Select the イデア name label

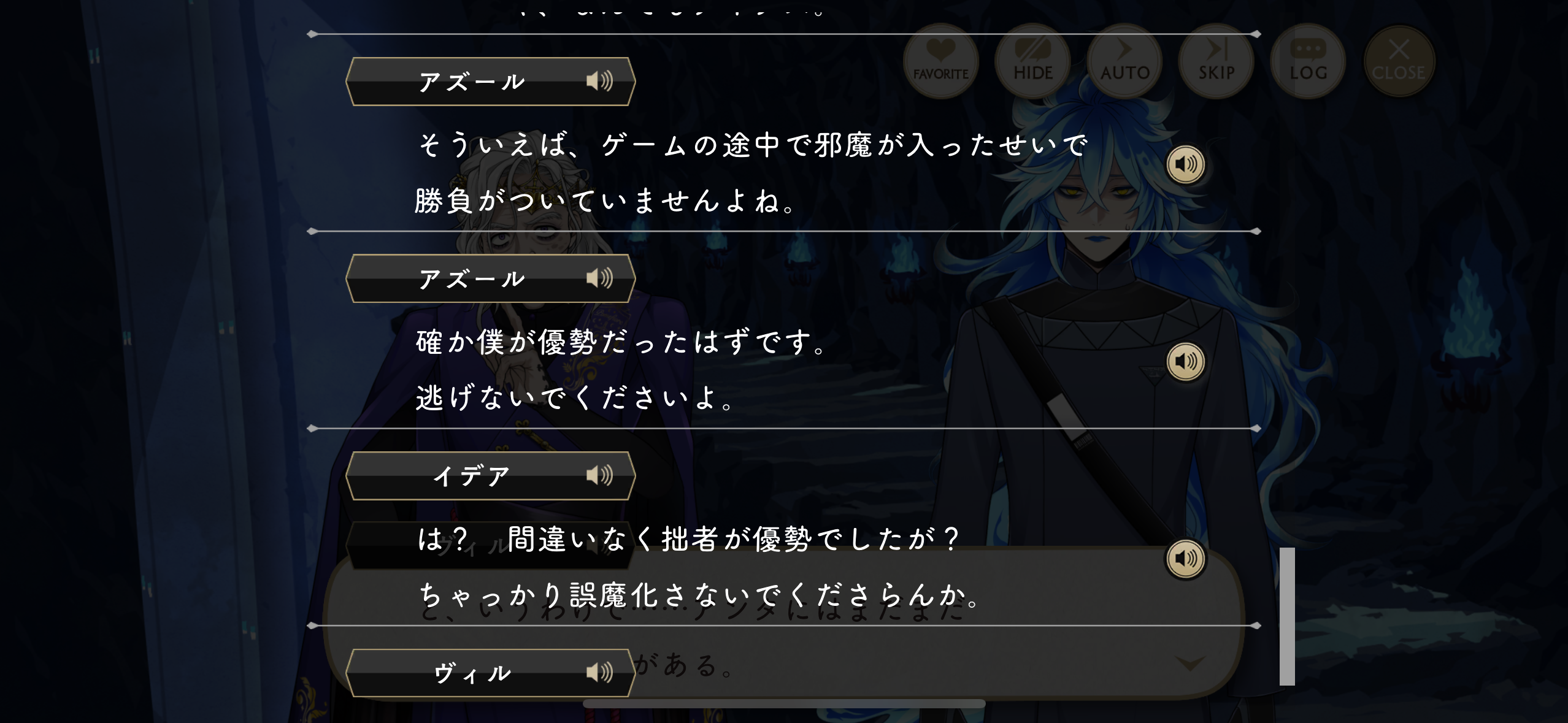click(472, 476)
